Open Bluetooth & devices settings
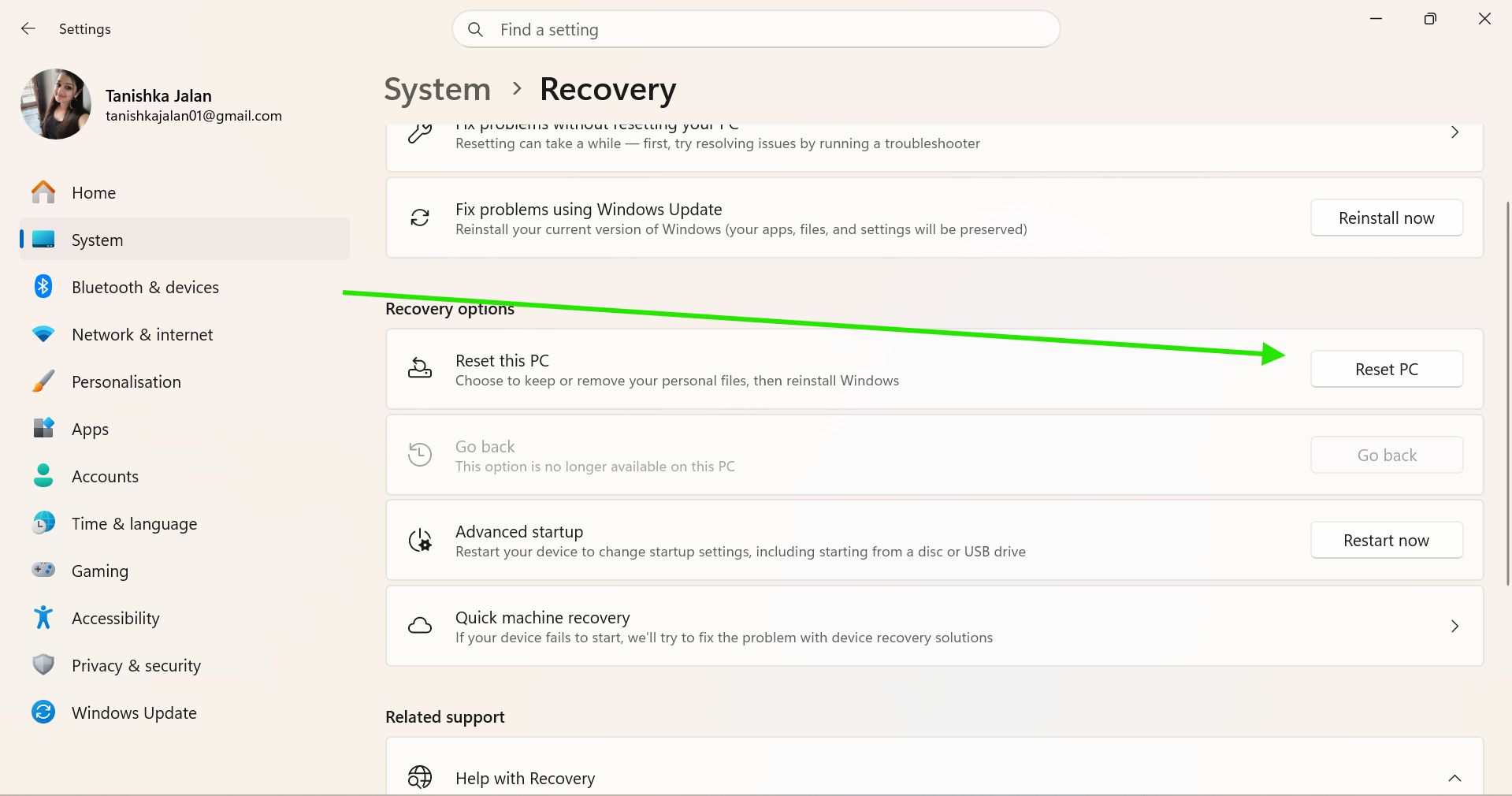The height and width of the screenshot is (796, 1512). point(184,287)
